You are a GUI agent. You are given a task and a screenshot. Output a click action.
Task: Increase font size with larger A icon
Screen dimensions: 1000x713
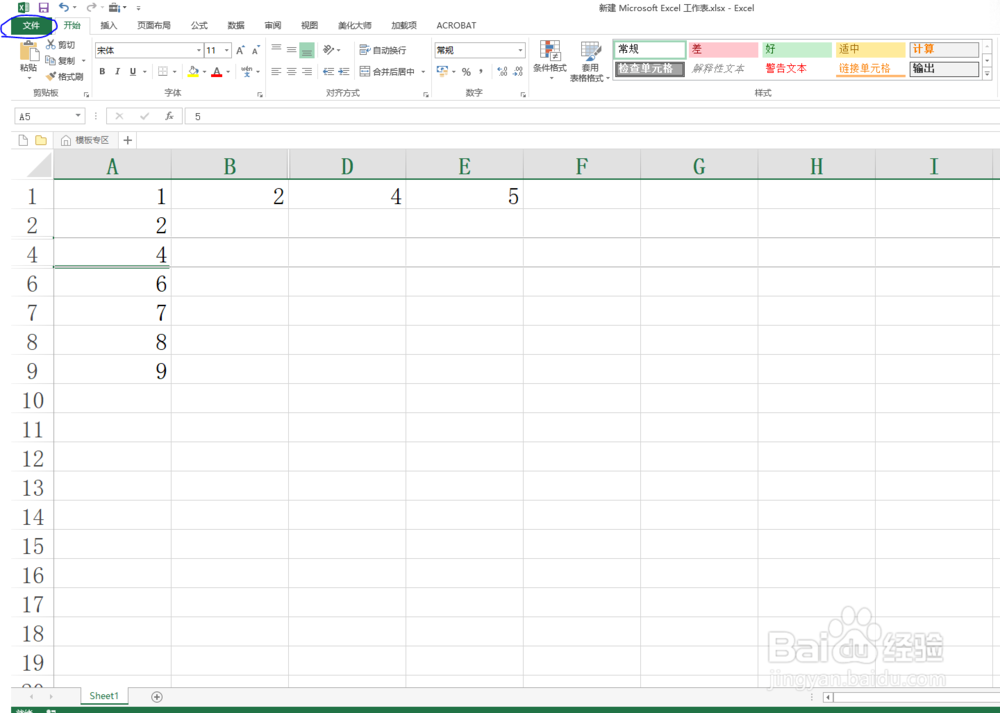point(240,50)
